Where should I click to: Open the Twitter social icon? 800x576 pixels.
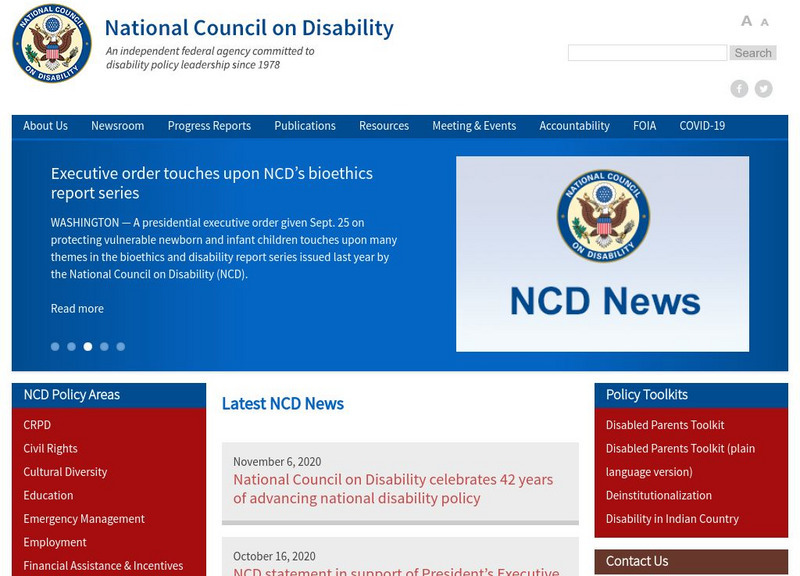[763, 89]
